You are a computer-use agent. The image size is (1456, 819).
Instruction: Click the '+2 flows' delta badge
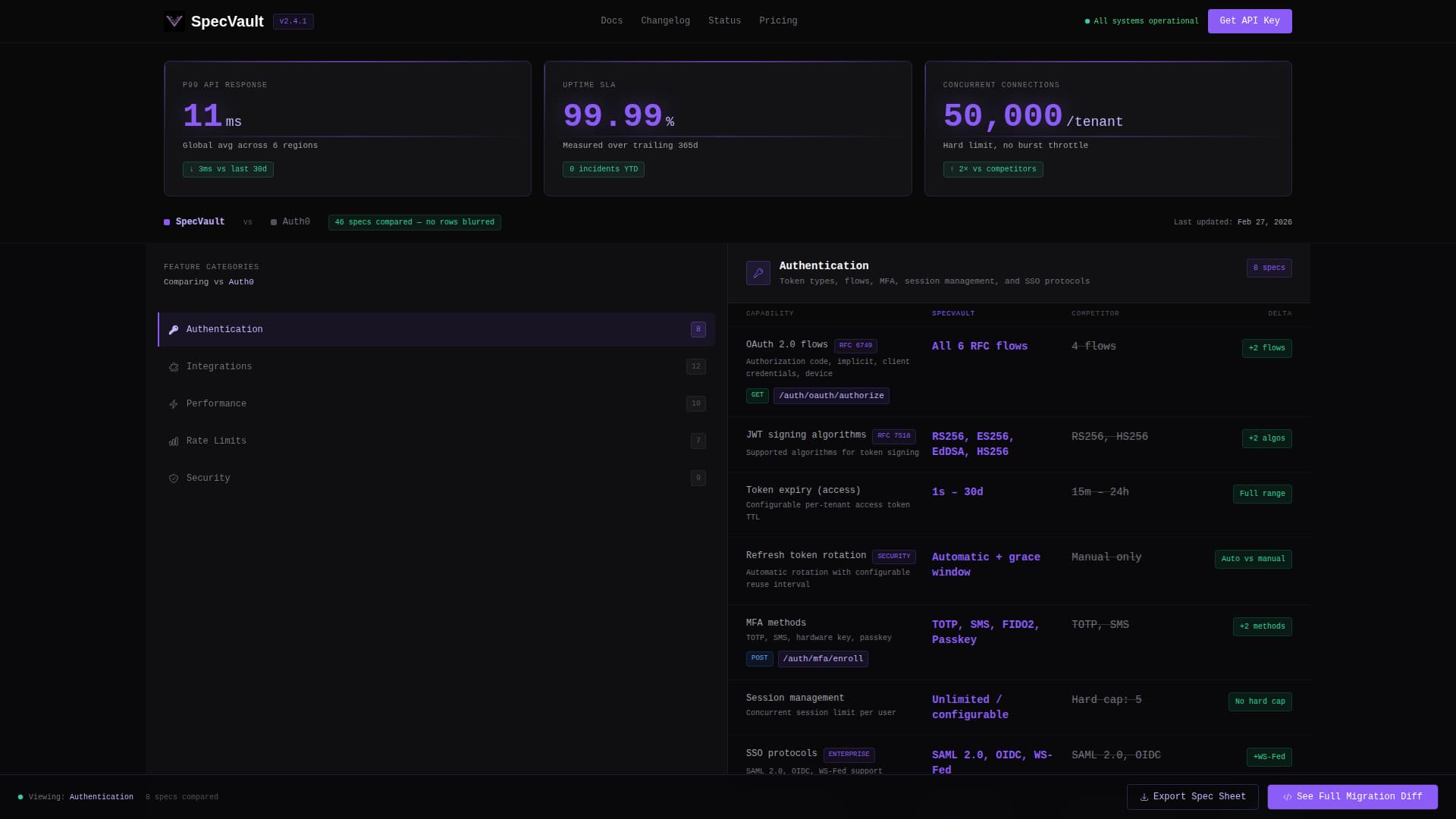[x=1267, y=348]
